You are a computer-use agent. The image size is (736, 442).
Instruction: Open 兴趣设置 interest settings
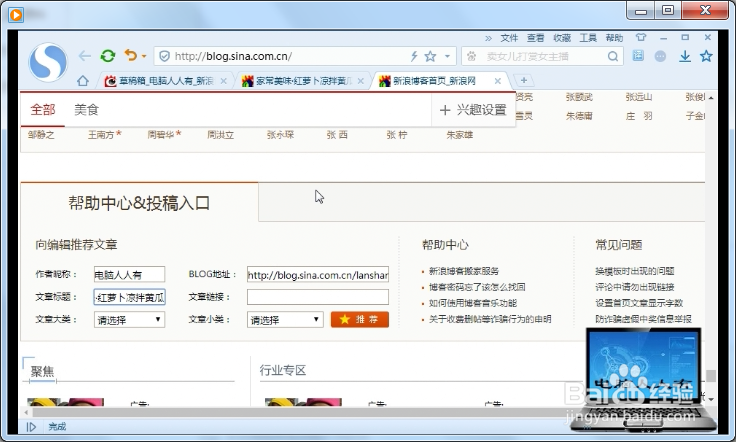pyautogui.click(x=473, y=110)
